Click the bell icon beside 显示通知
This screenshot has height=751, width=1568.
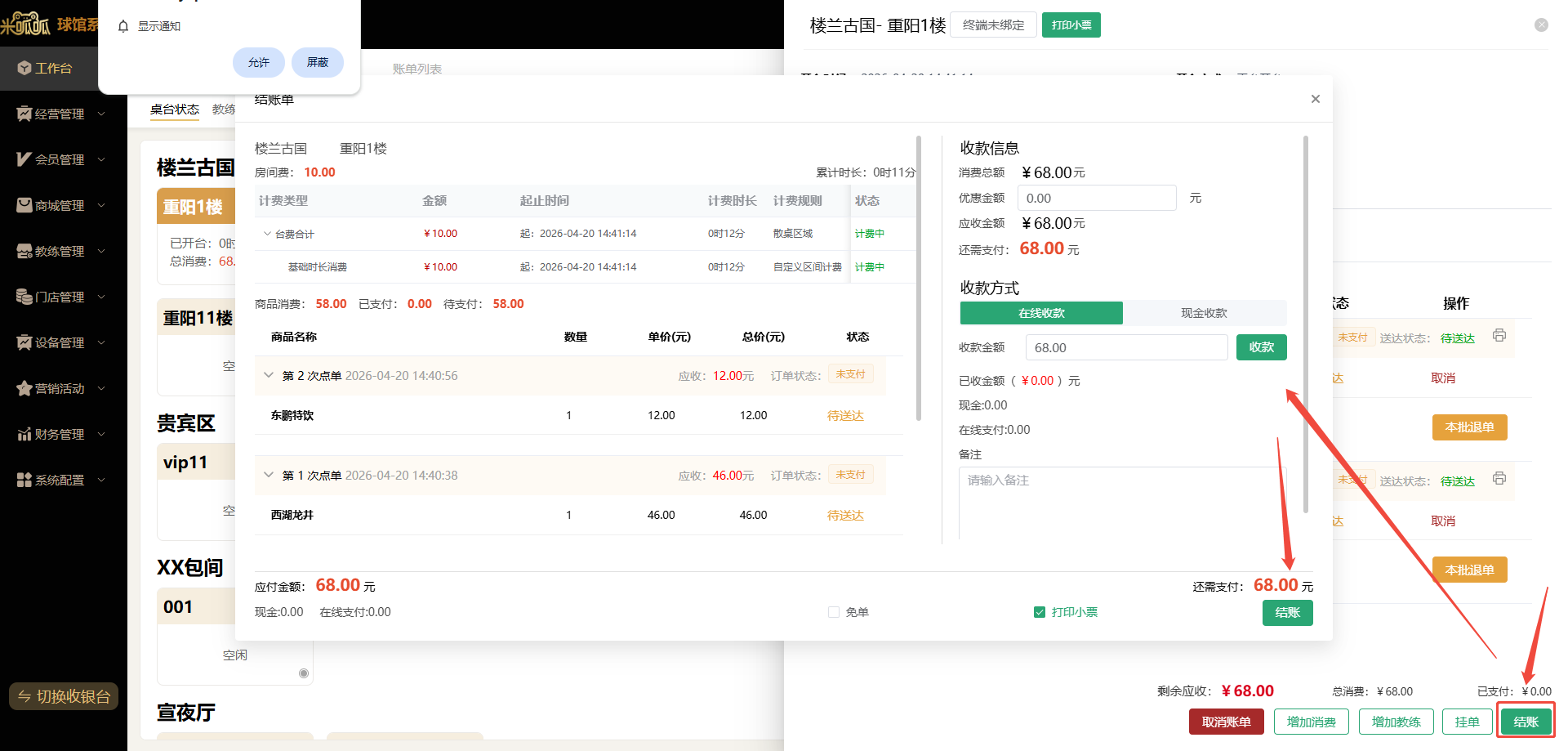[123, 26]
